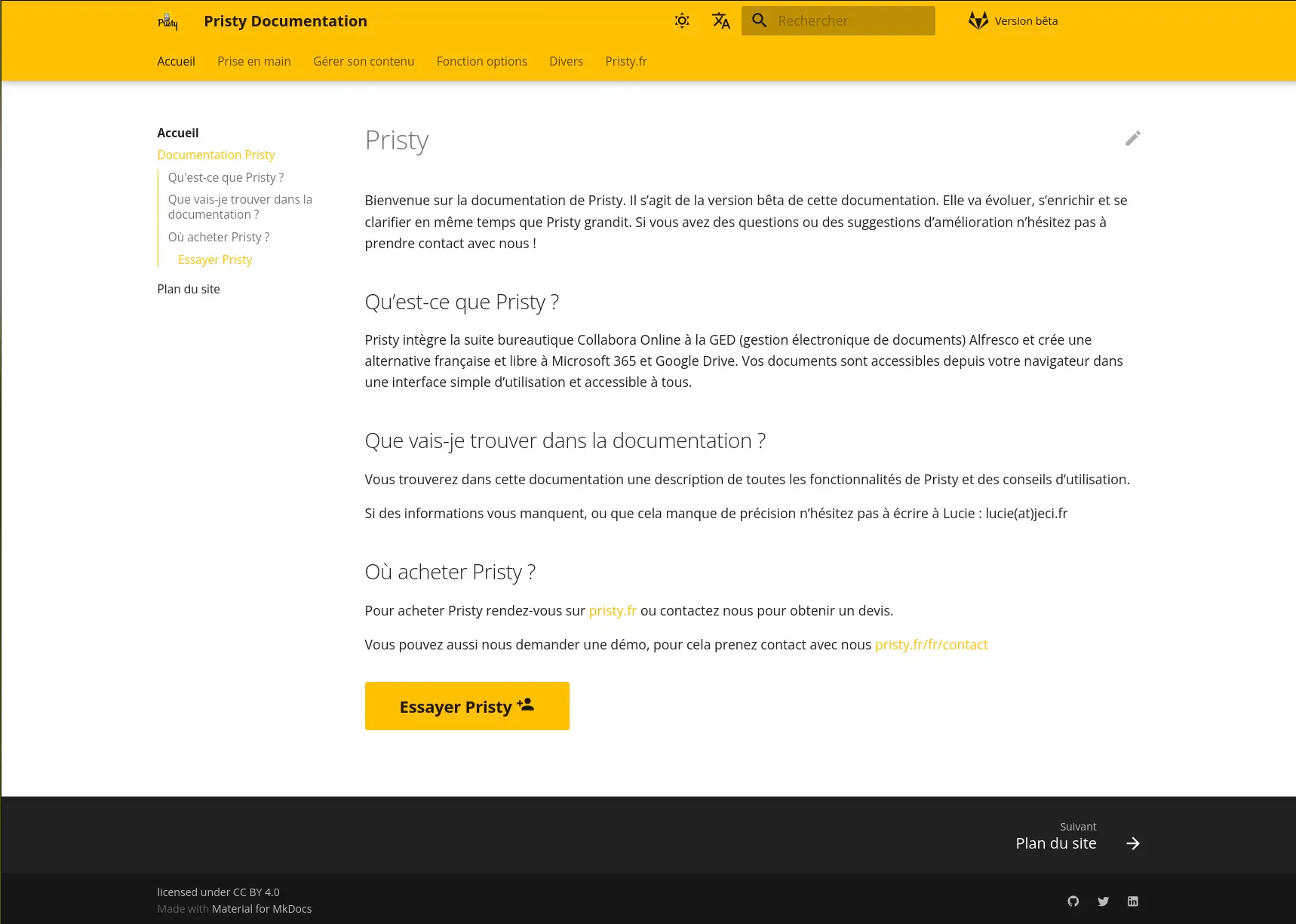The image size is (1296, 924).
Task: Click the add-person icon on Essayer Pristy button
Action: pos(526,705)
